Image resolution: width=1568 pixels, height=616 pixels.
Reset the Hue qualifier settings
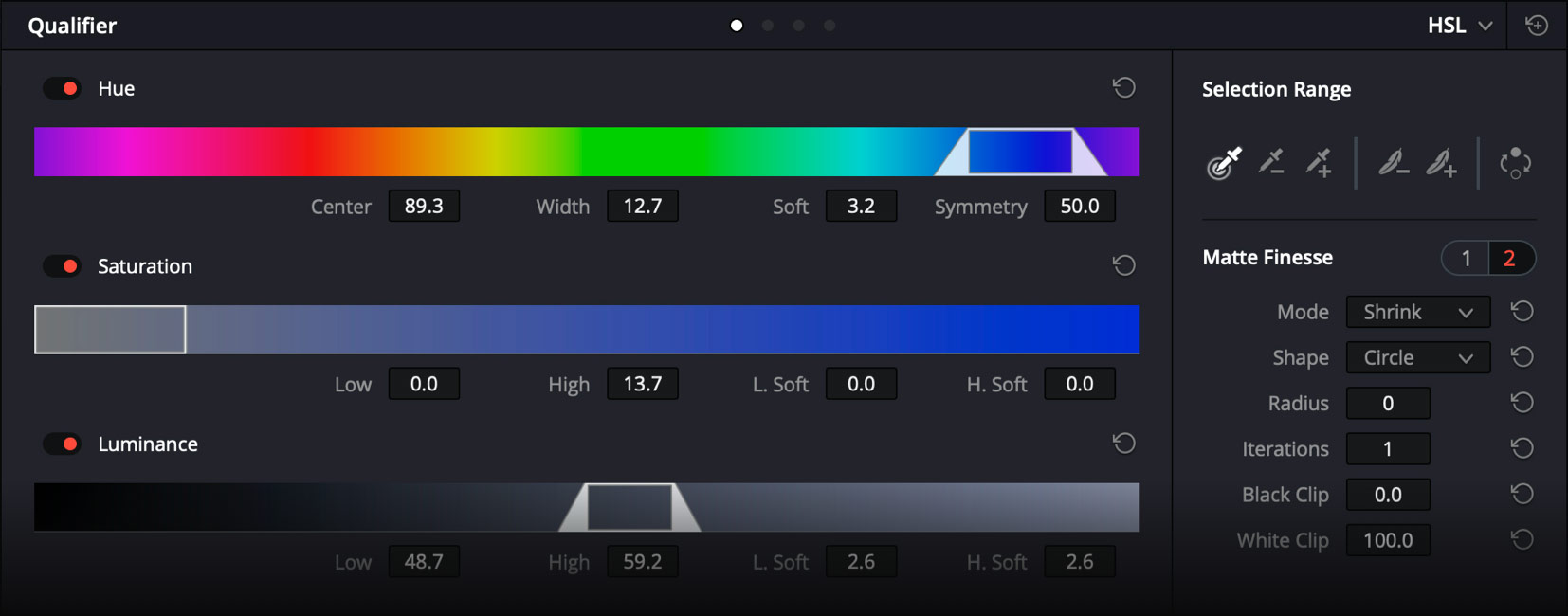(1123, 88)
